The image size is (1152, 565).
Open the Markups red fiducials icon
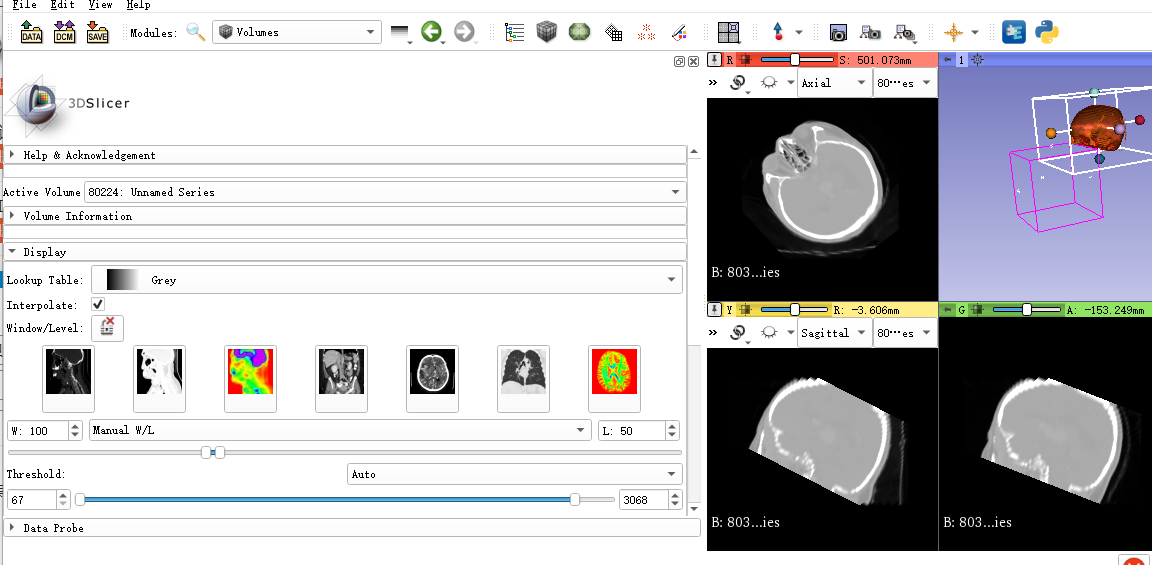click(x=647, y=32)
